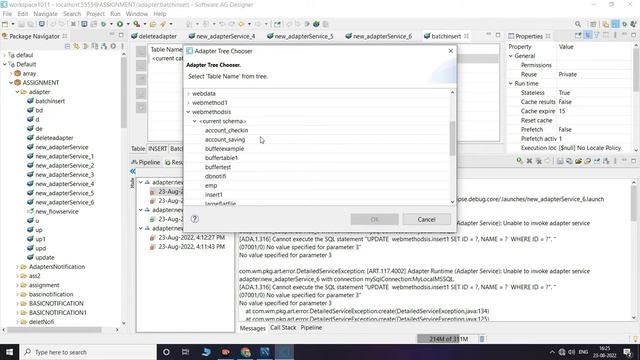
Task: Select the emp table in tree
Action: point(211,185)
